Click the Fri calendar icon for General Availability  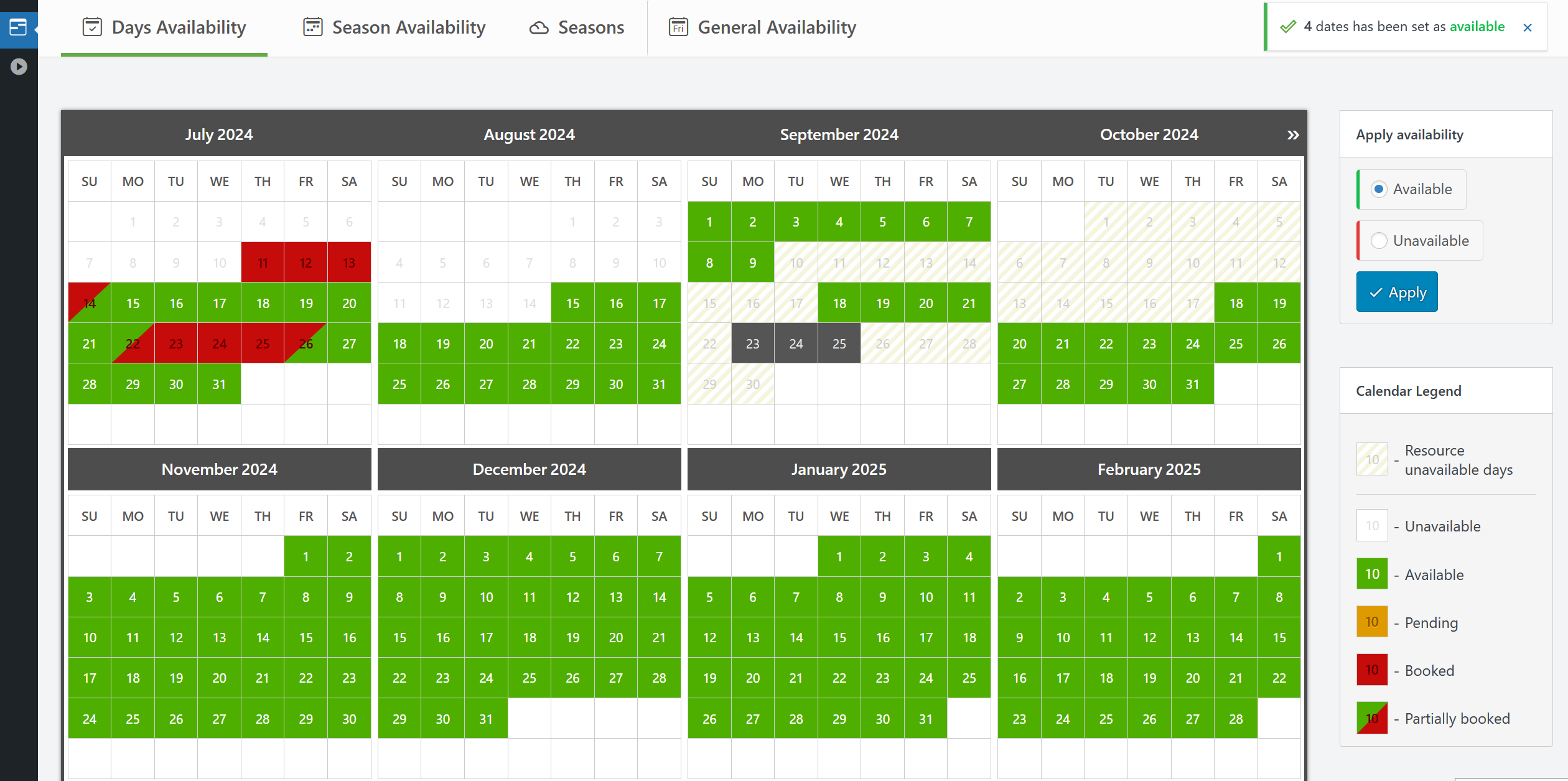point(678,27)
